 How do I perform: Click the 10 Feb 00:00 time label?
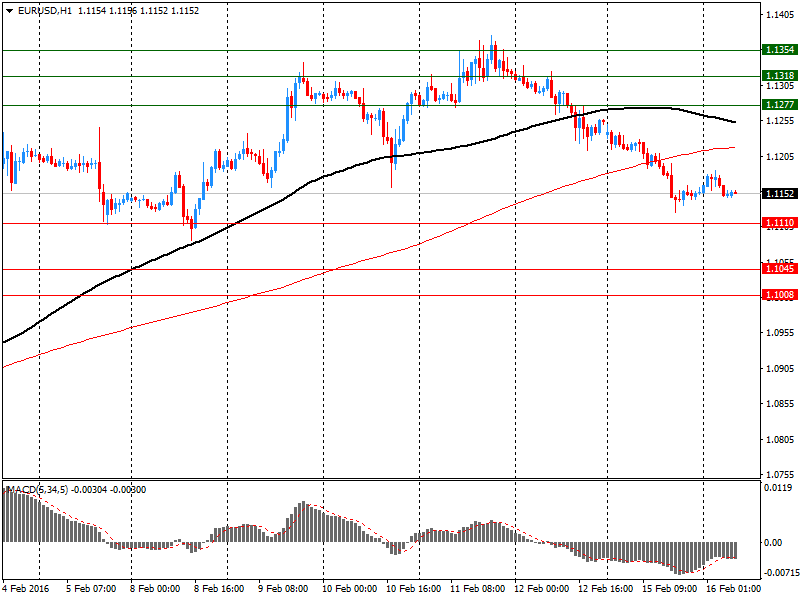[x=349, y=589]
